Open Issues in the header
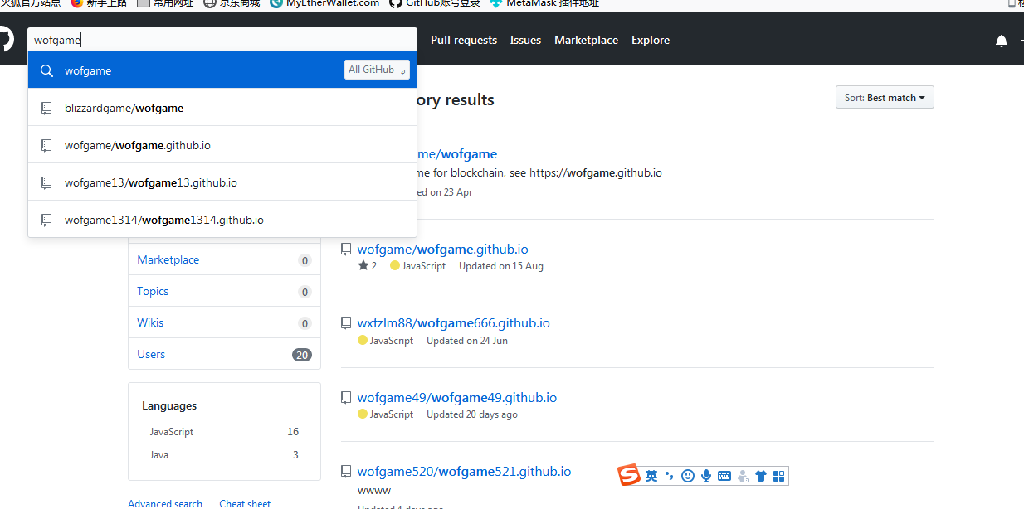 coord(525,40)
